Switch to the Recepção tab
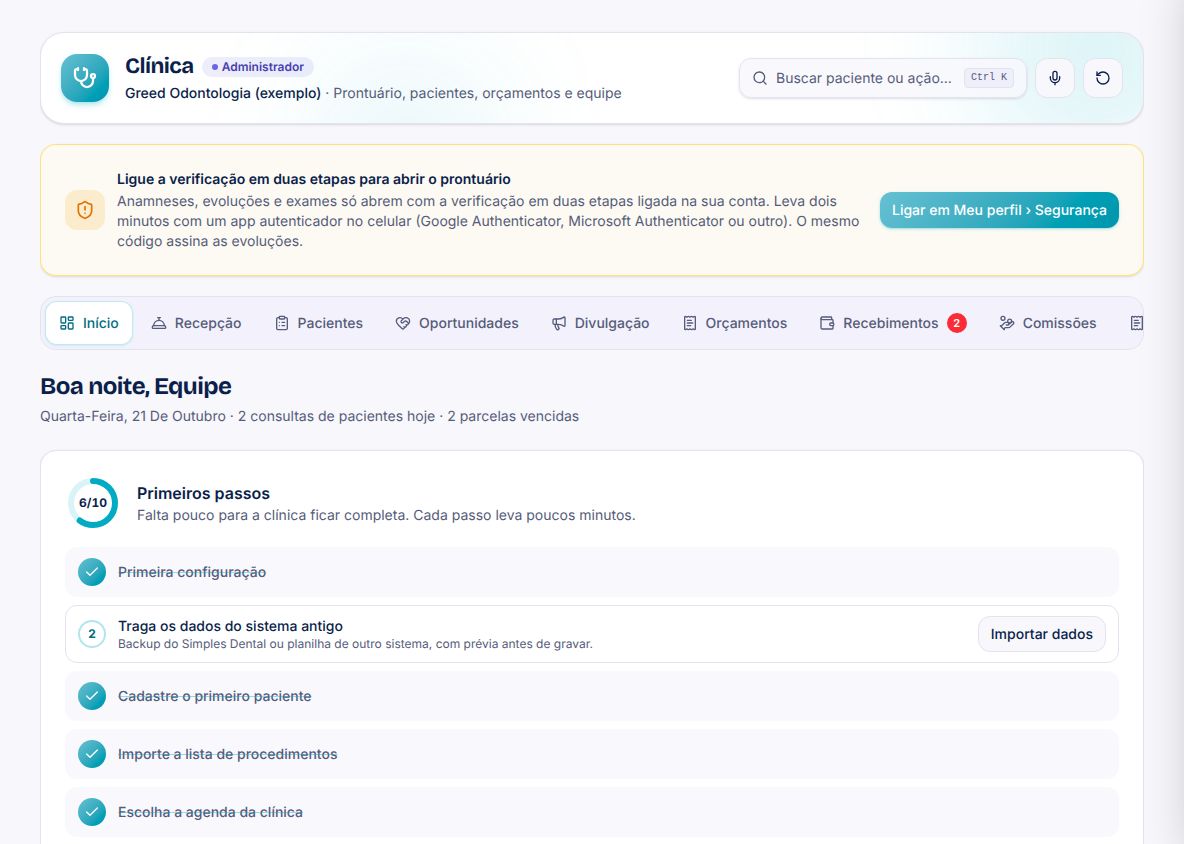 [196, 323]
